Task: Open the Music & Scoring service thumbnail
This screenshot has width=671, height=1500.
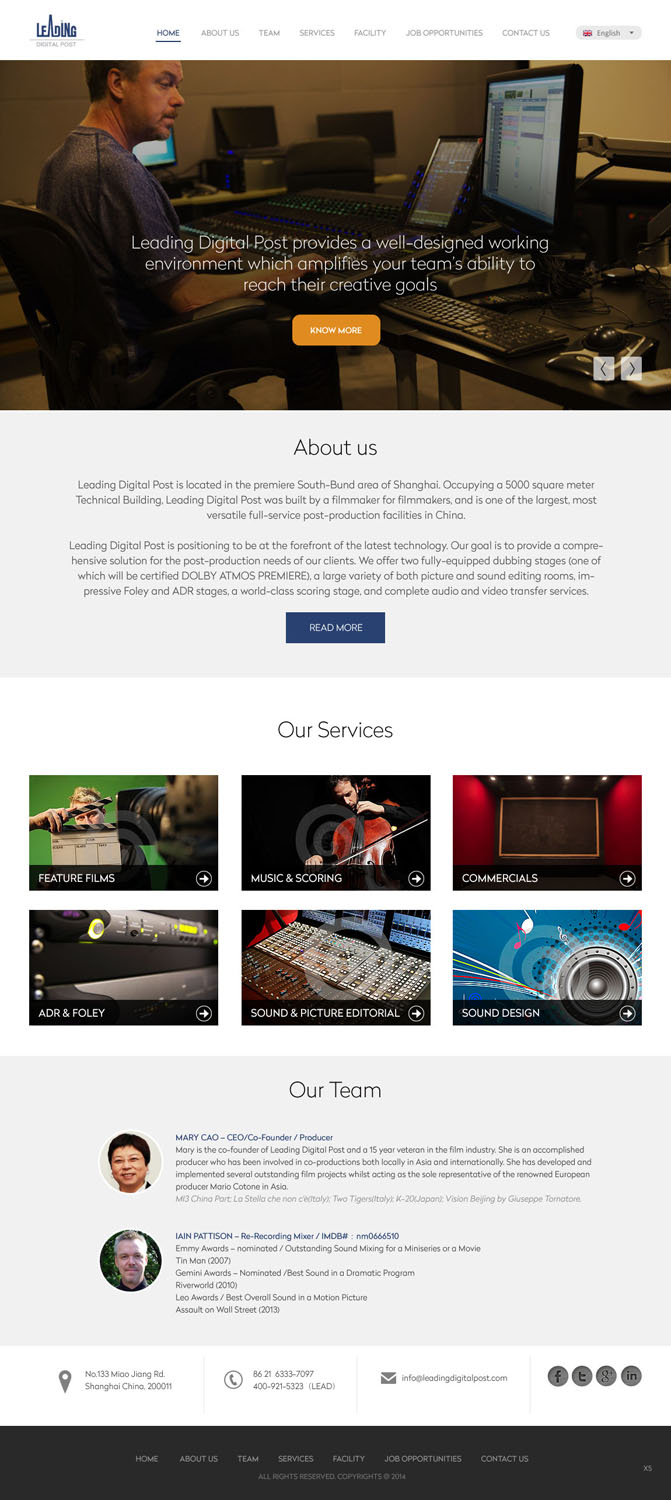Action: click(336, 832)
